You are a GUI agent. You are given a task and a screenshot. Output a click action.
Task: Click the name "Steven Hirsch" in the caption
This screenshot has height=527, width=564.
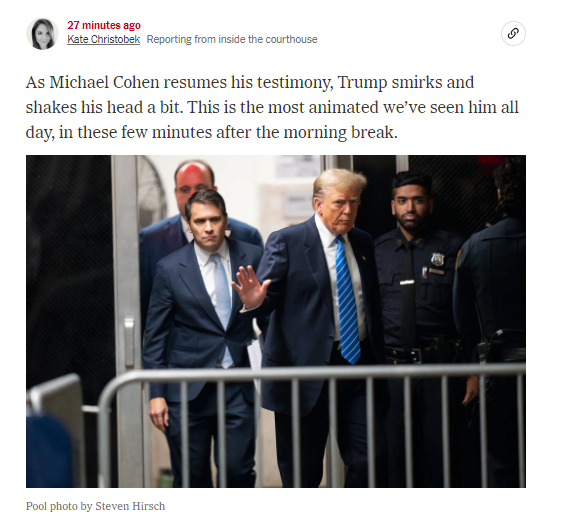130,506
